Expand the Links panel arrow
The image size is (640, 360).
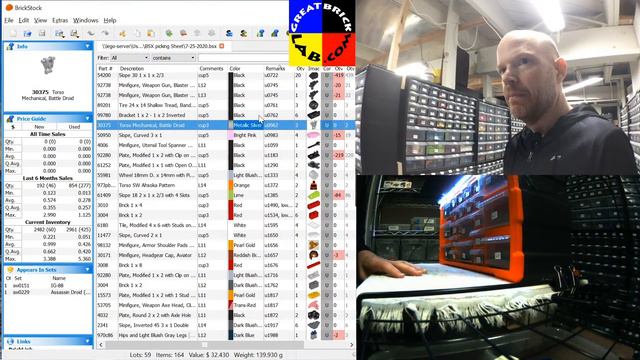pyautogui.click(x=87, y=341)
